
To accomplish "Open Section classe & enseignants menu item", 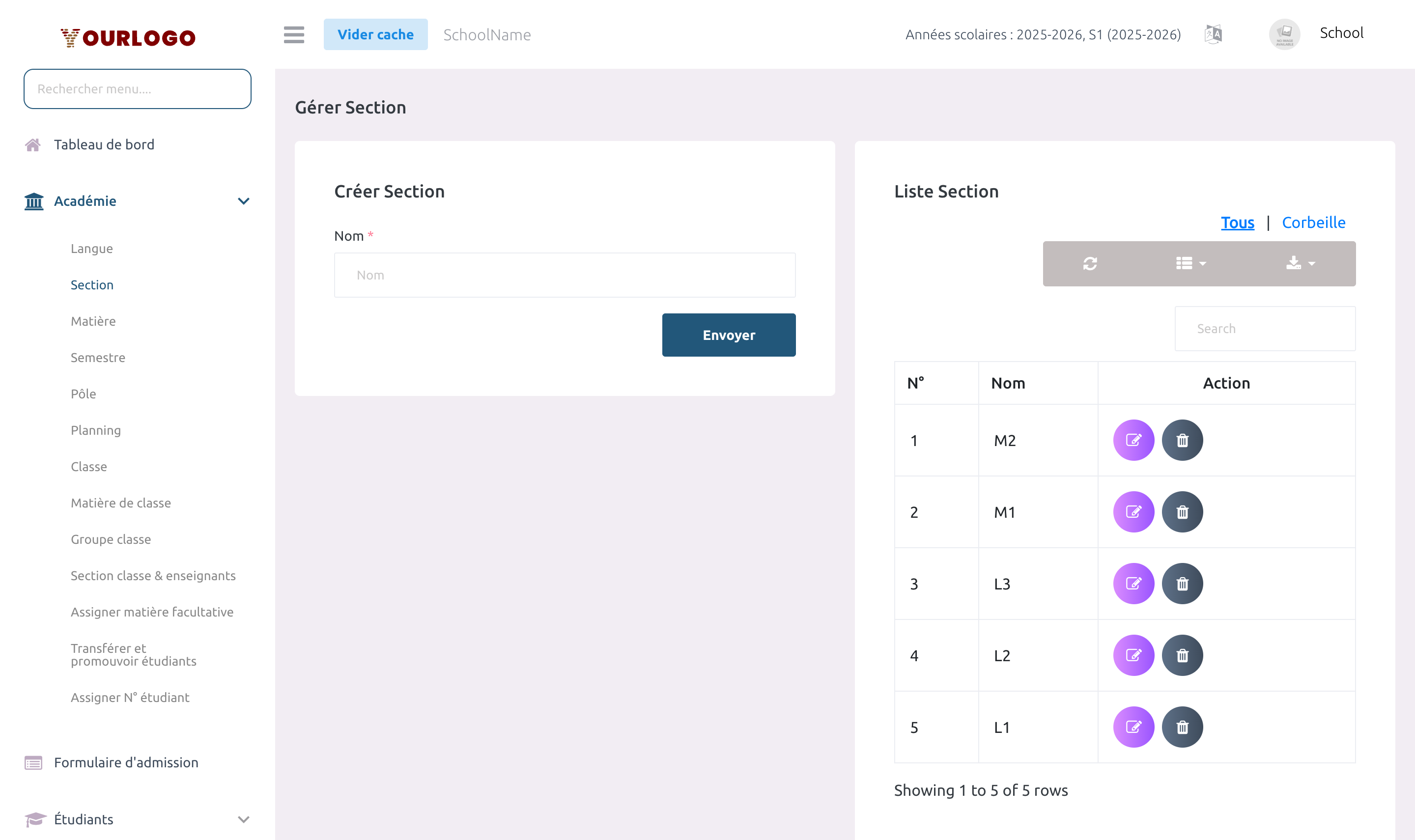I will point(153,575).
